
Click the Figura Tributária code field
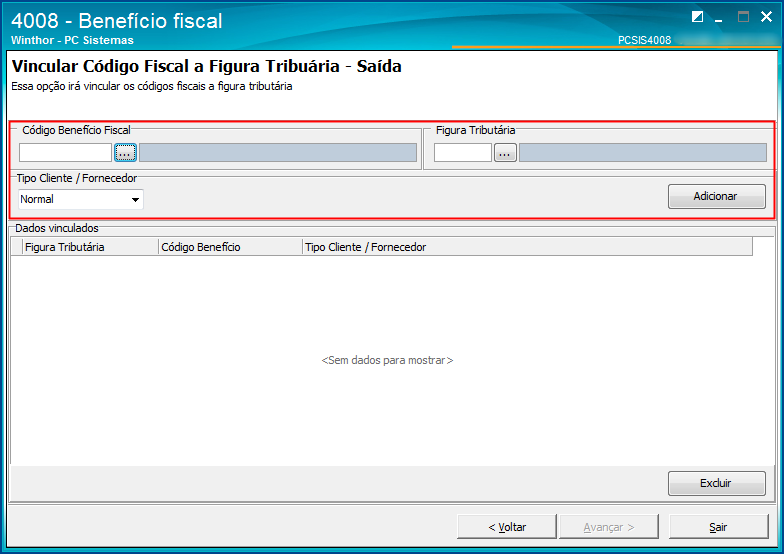point(462,152)
